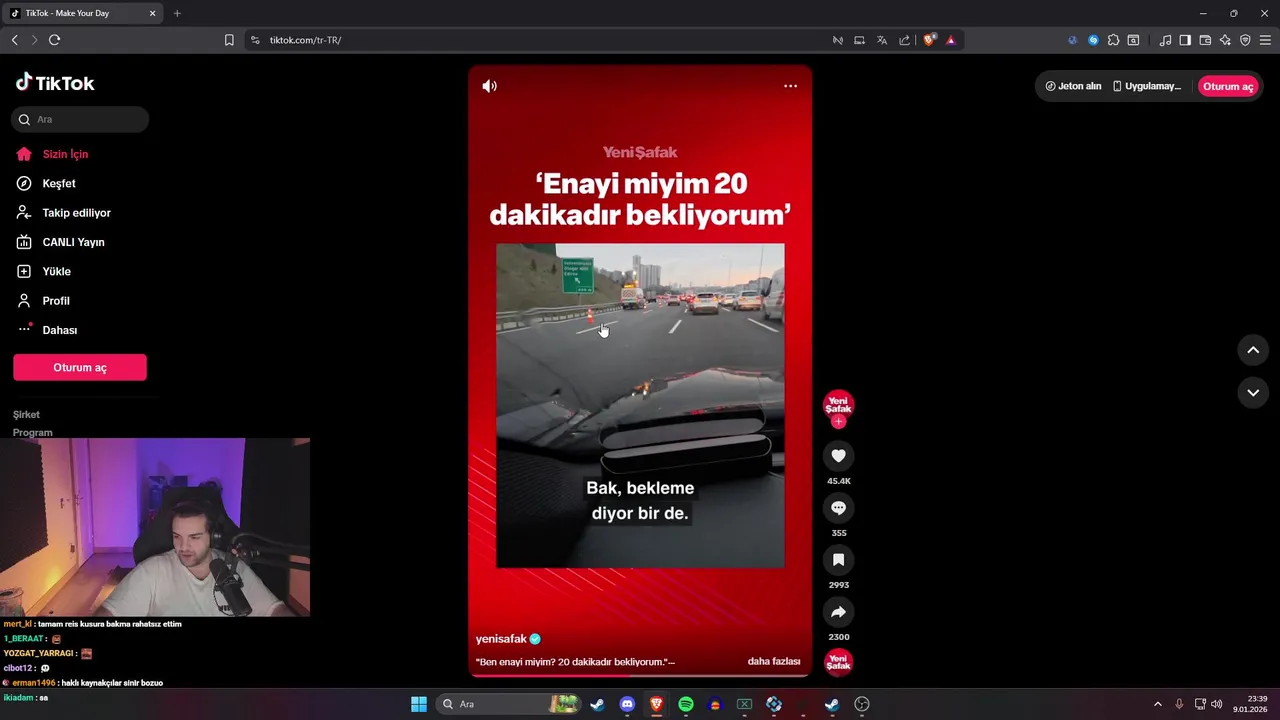
Task: Open the Shazam extension icon
Action: [1093, 40]
